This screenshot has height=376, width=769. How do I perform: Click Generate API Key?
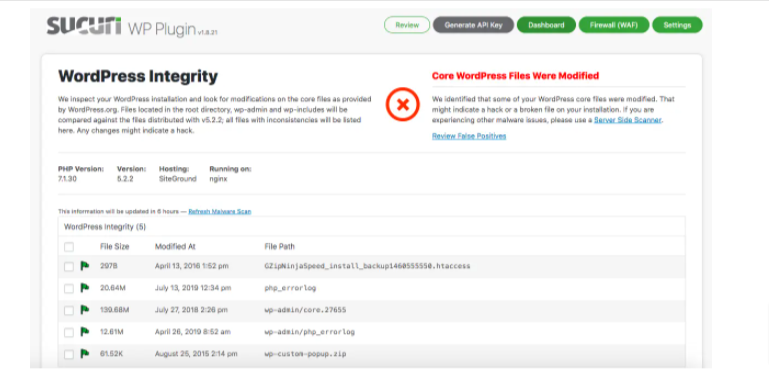click(x=473, y=25)
